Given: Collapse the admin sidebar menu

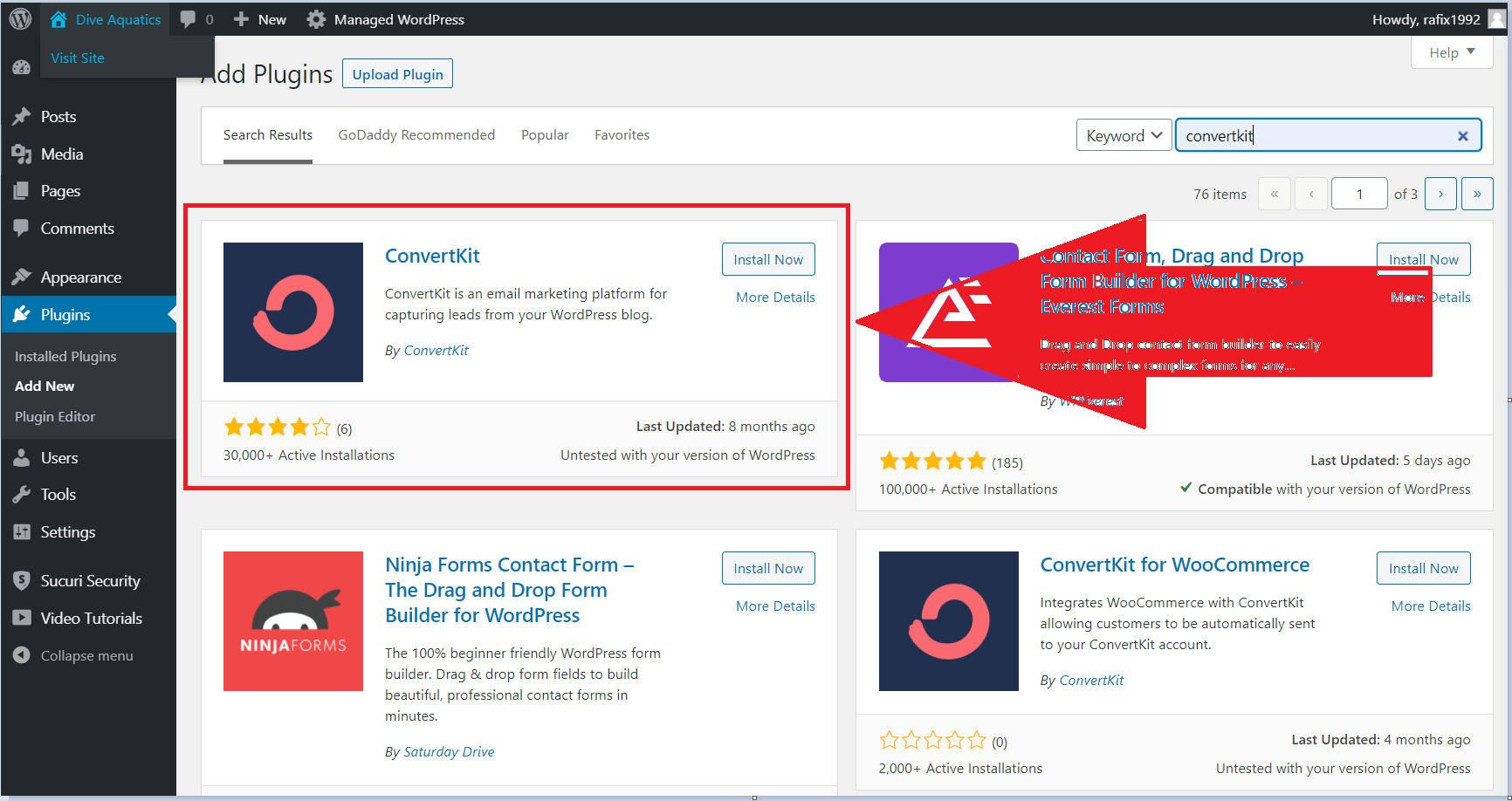Looking at the screenshot, I should [x=85, y=655].
